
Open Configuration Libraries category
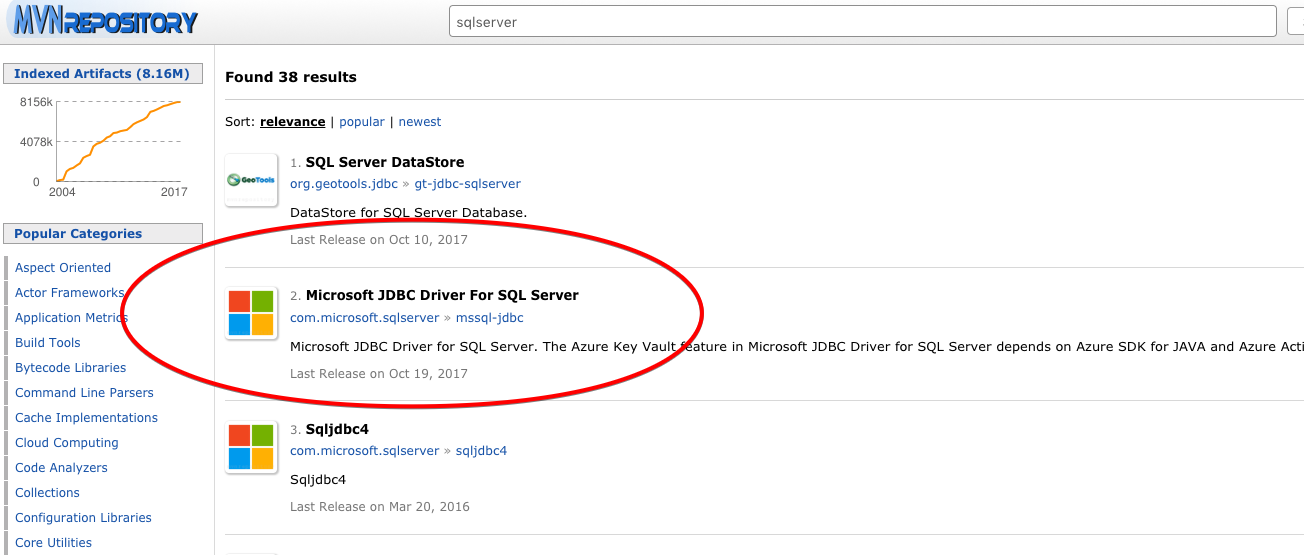click(x=83, y=518)
